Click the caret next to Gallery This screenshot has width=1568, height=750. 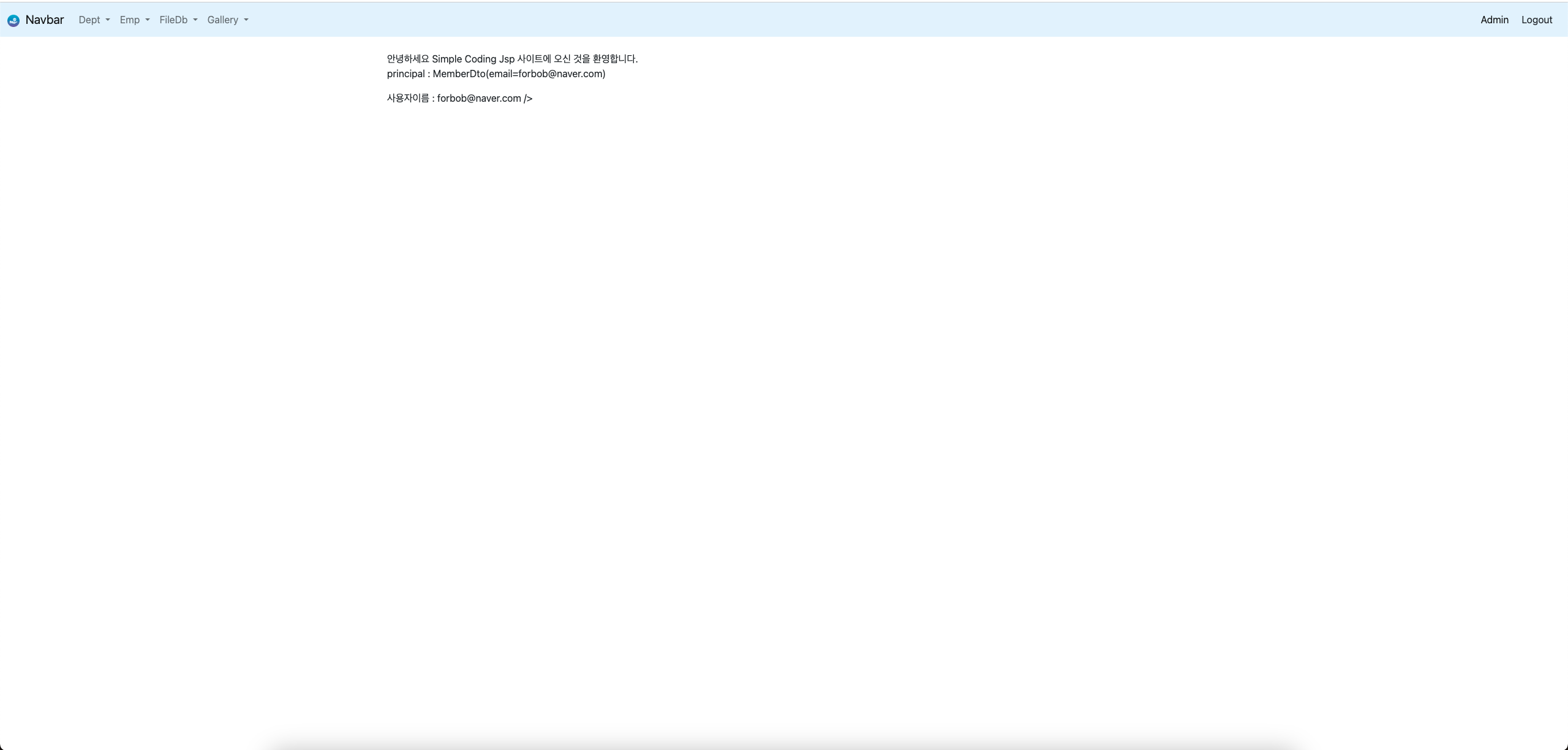pyautogui.click(x=246, y=20)
